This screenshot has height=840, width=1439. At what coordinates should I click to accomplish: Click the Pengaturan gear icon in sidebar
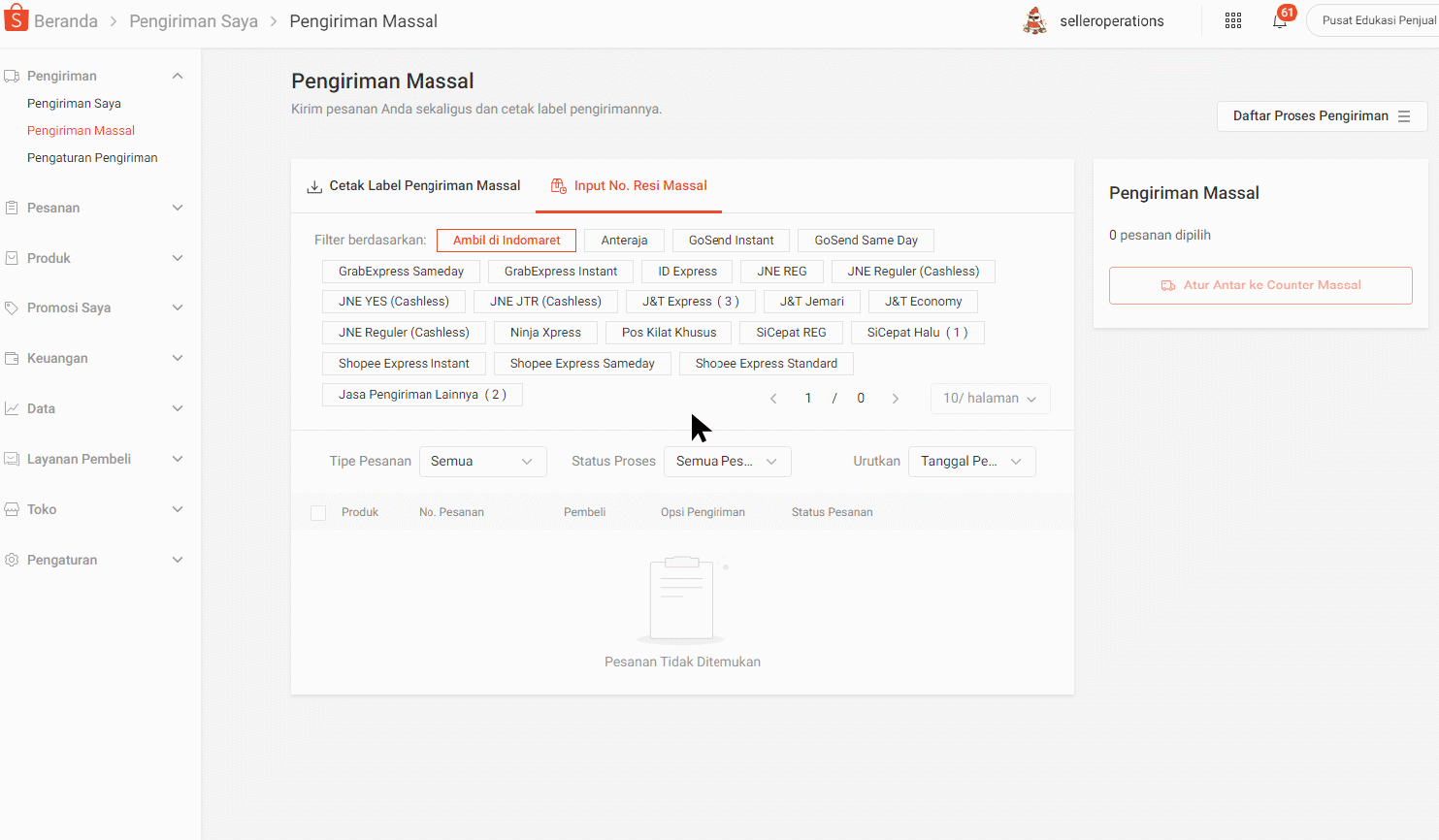pos(12,560)
